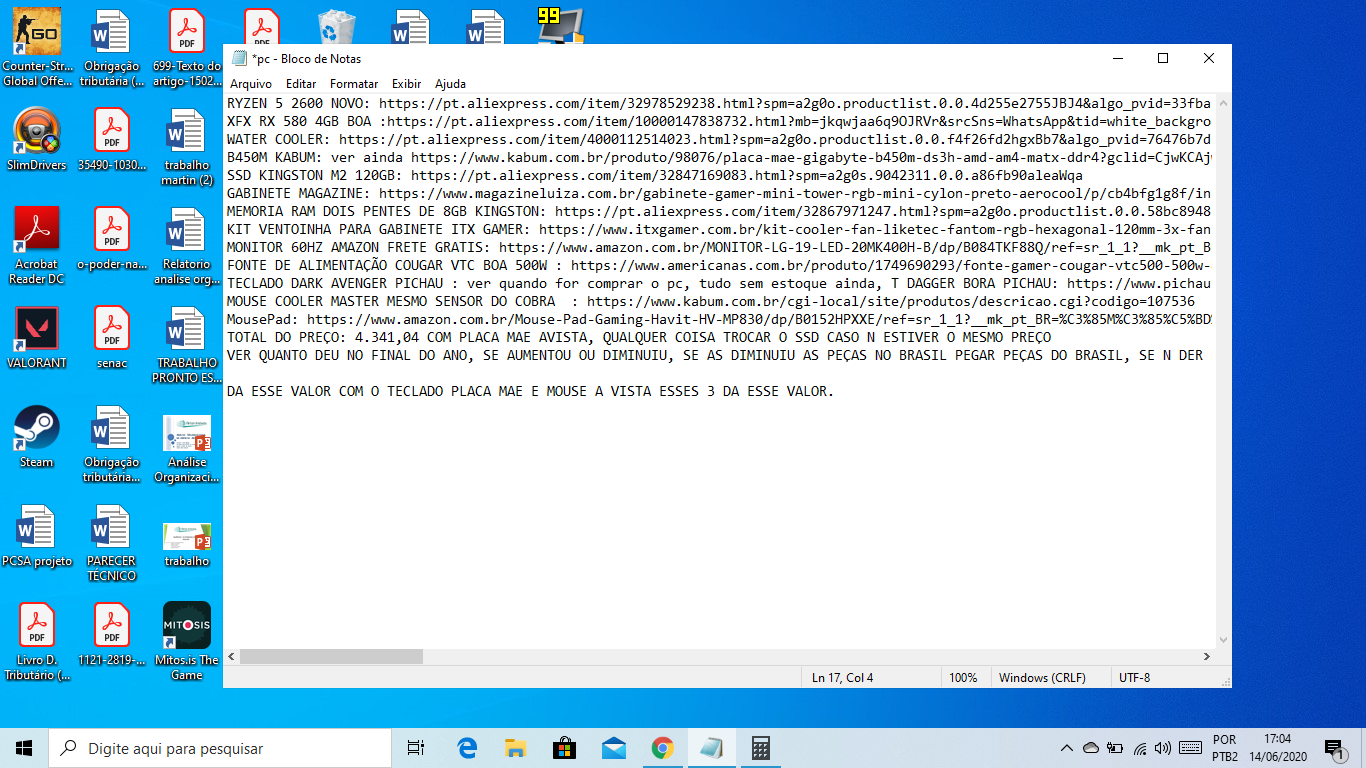
Task: Click the 'RYZEN 5 2600 NOVO' line
Action: tap(719, 103)
